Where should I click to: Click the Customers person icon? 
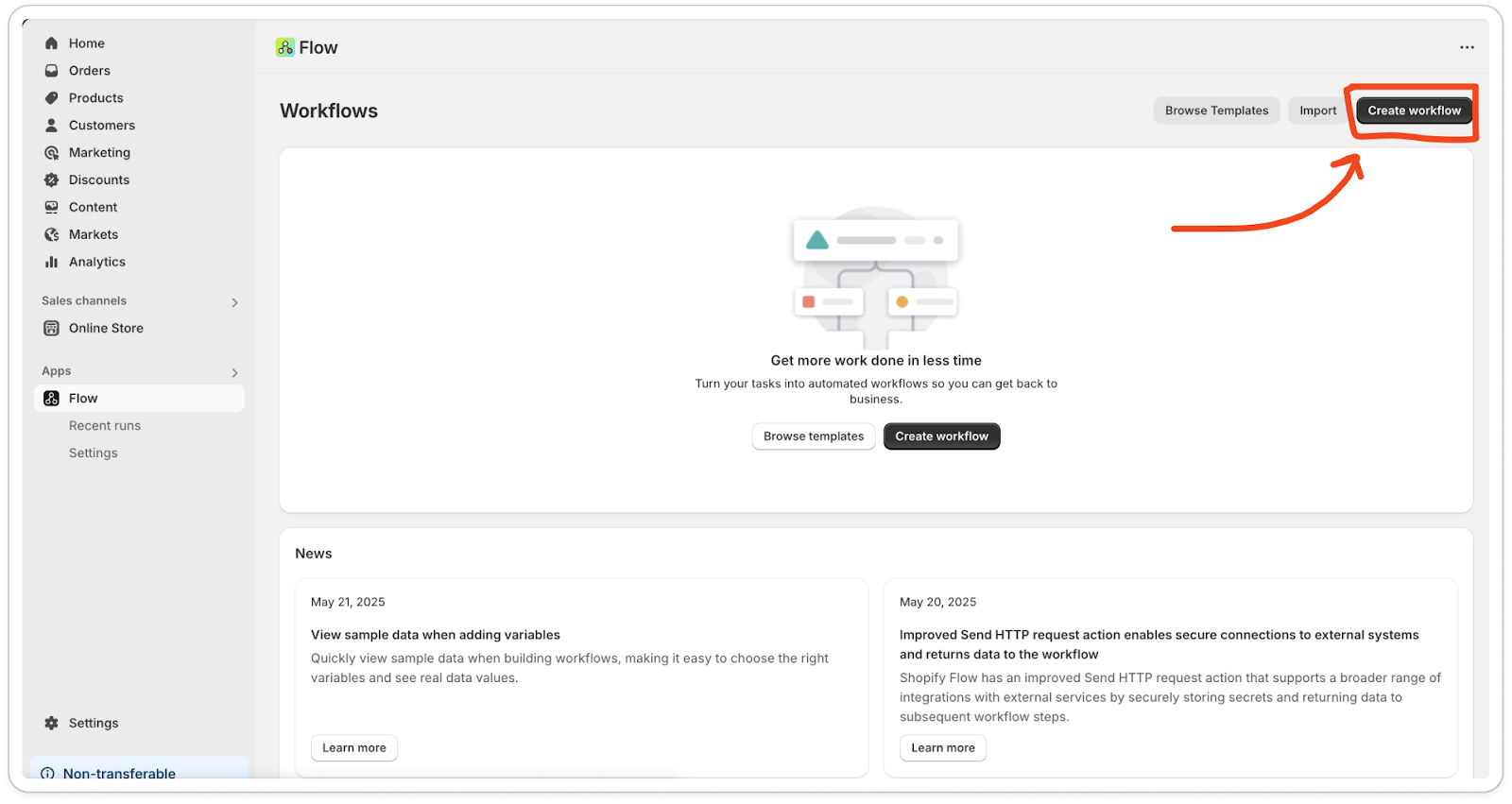click(x=52, y=126)
